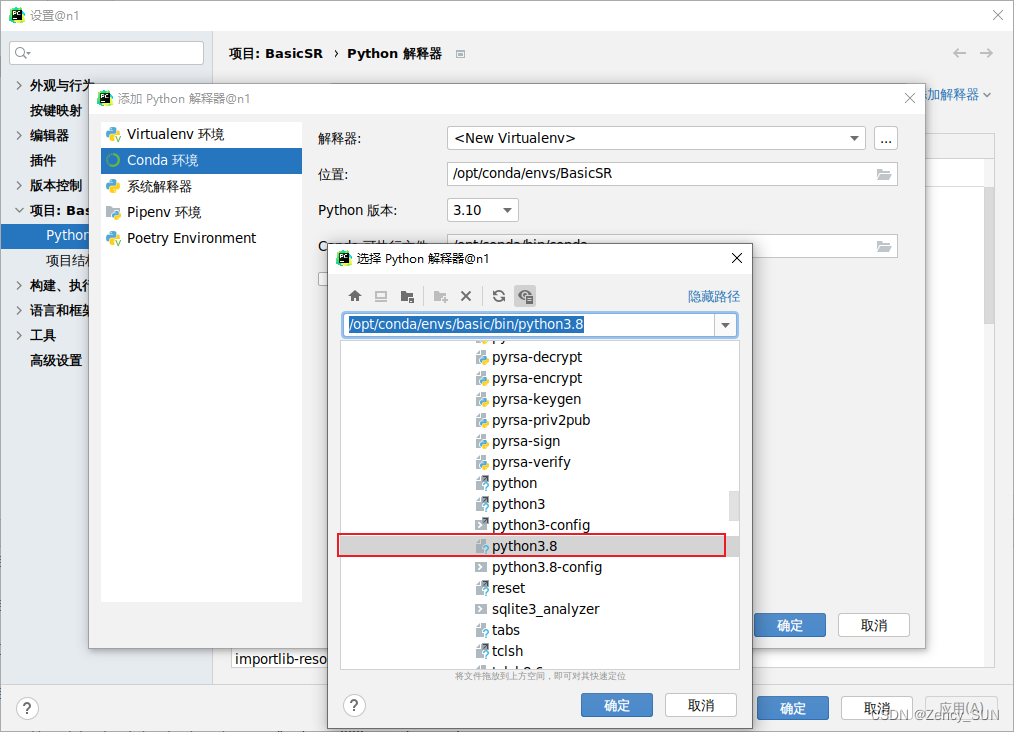Click the Settings search box

pos(107,53)
